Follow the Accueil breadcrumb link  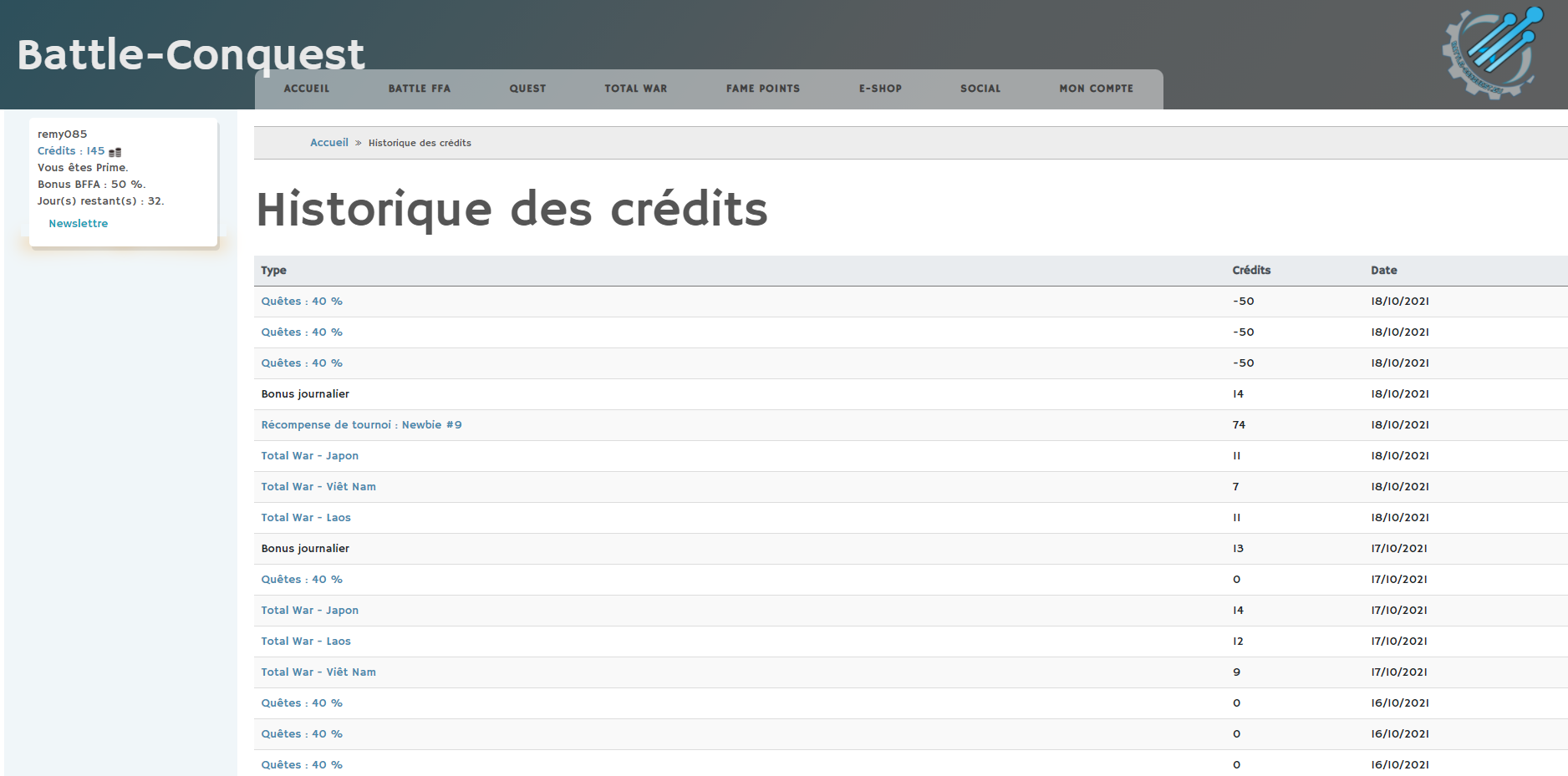(x=329, y=143)
